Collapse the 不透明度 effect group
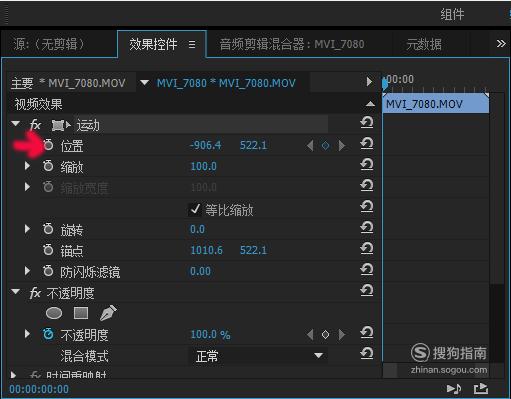The image size is (511, 399). tap(15, 292)
